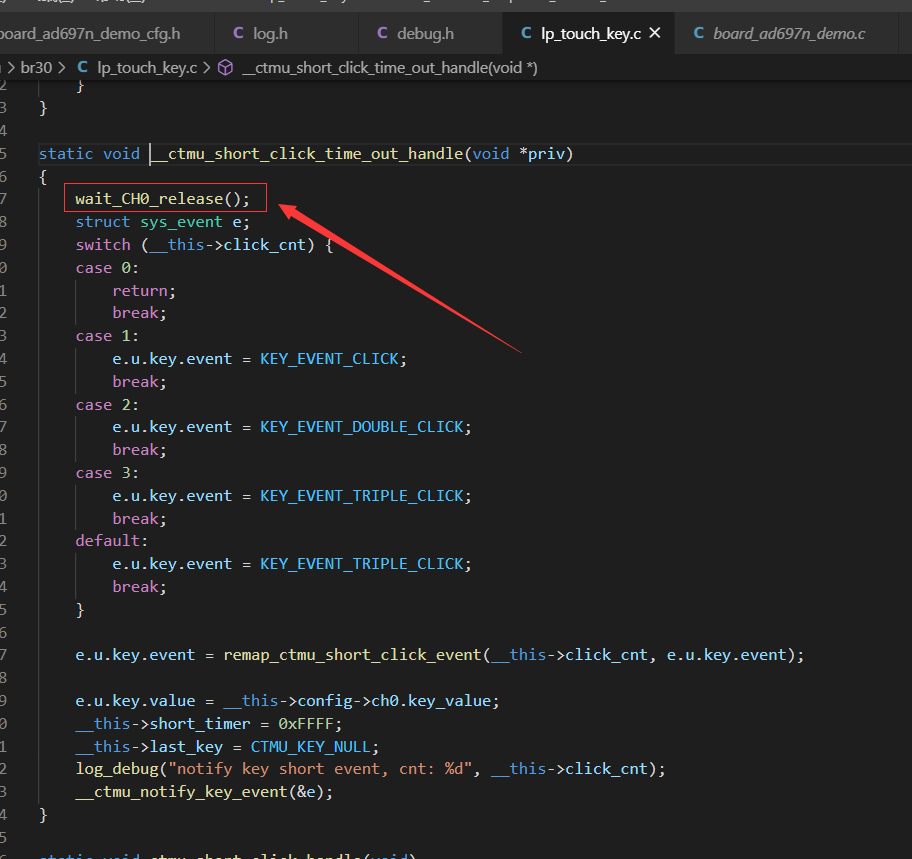The height and width of the screenshot is (859, 912).
Task: Open the board_ad697n_demo_cfg.h tab
Action: click(90, 34)
